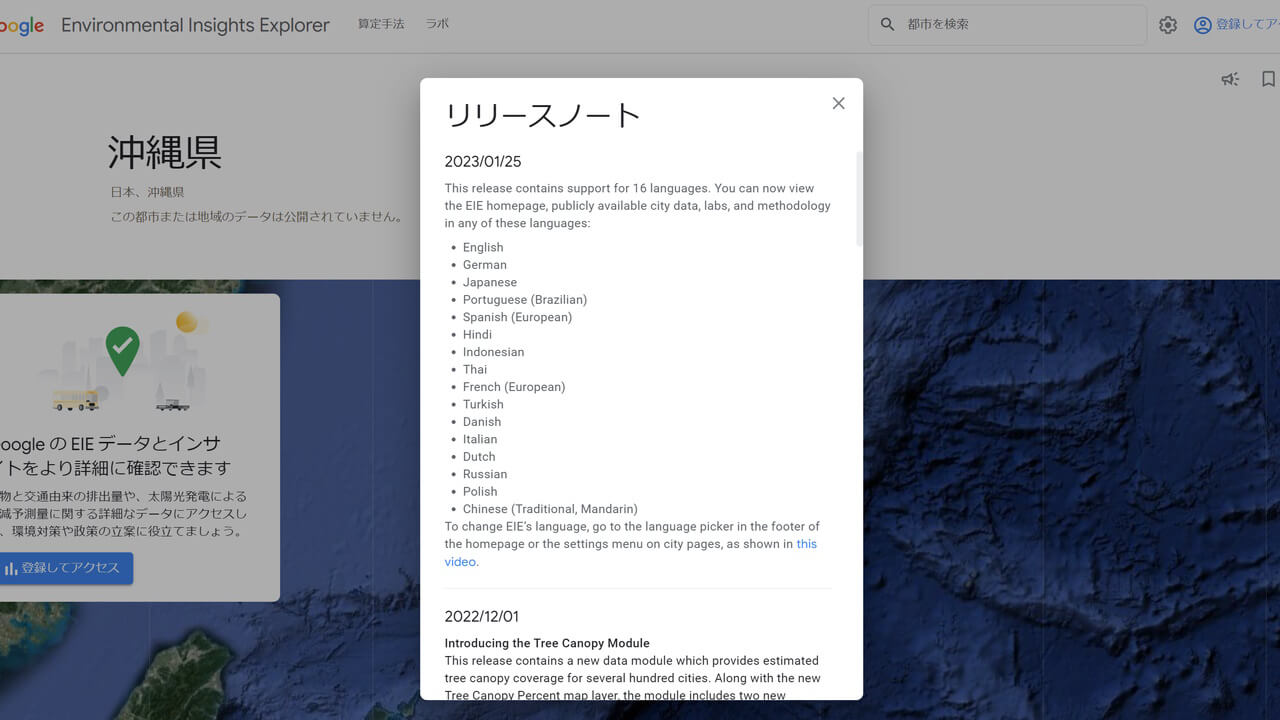The height and width of the screenshot is (720, 1280).
Task: Click the bar-chart icon on the access button
Action: pyautogui.click(x=13, y=568)
